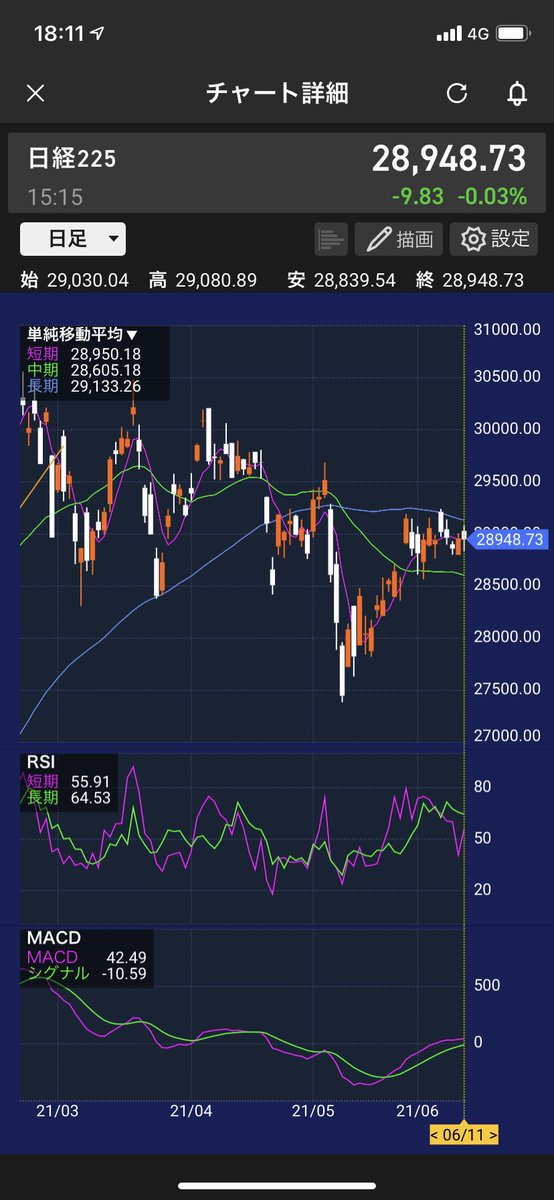The height and width of the screenshot is (1200, 554).
Task: Tap the cellular signal bars icon
Action: (449, 34)
